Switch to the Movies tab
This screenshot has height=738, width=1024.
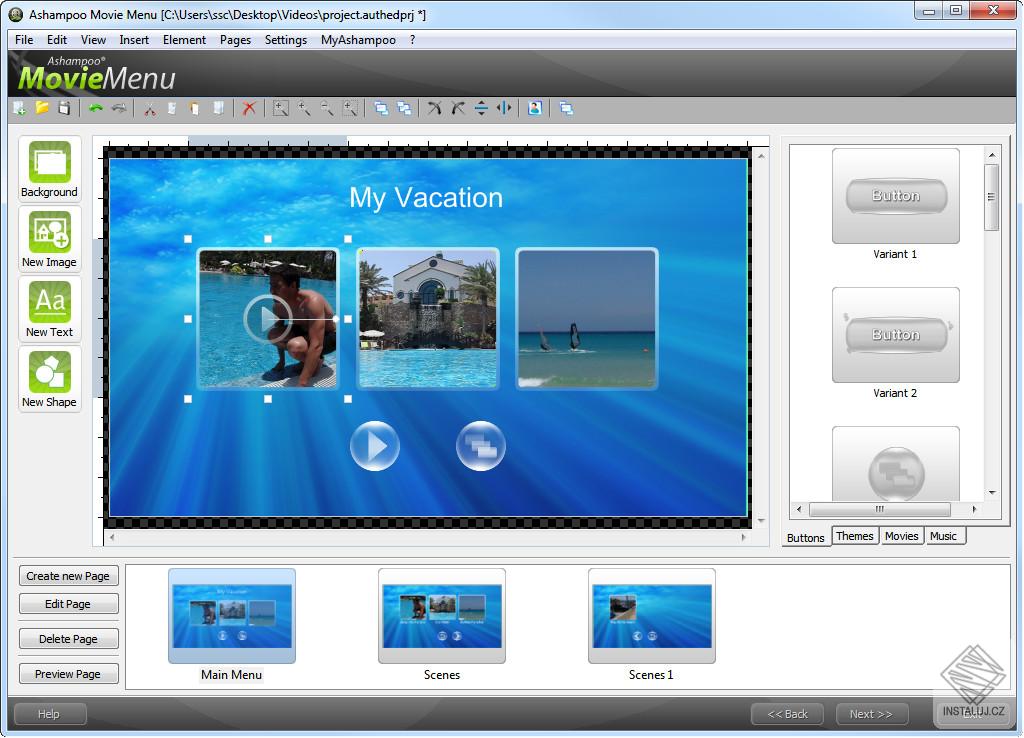pos(901,536)
